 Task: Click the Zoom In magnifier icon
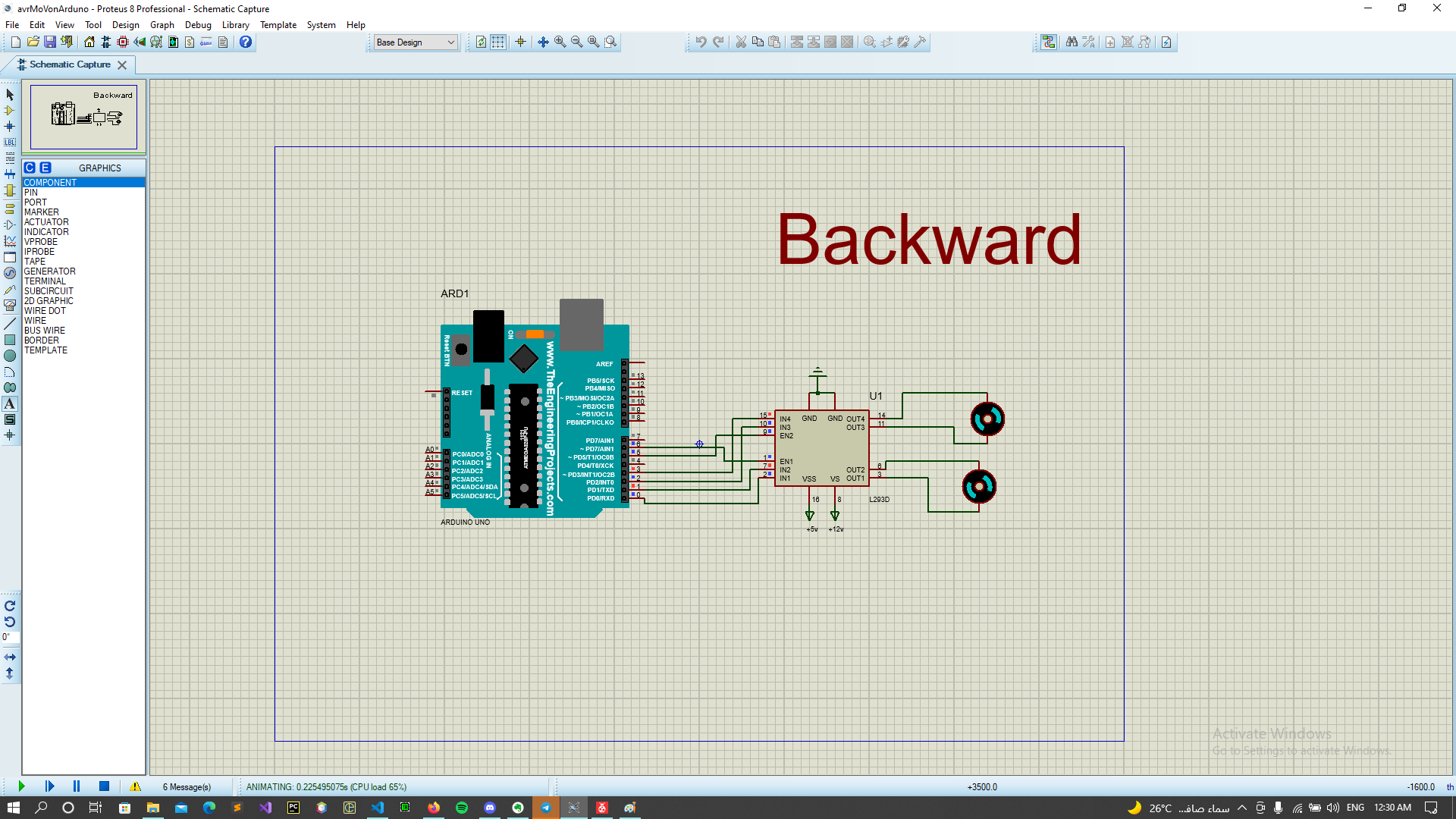(x=560, y=42)
